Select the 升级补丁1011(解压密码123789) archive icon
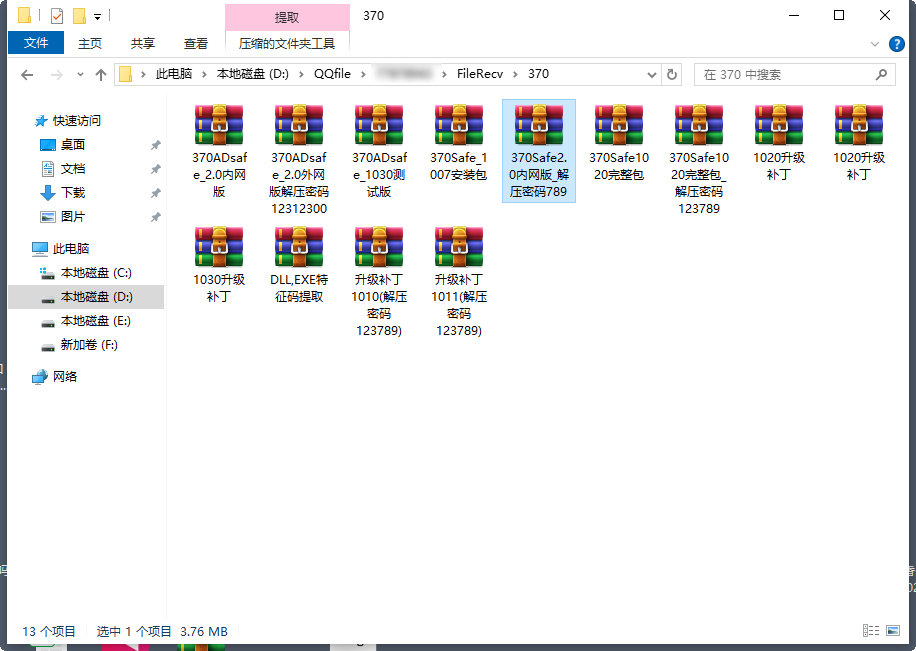 click(459, 247)
